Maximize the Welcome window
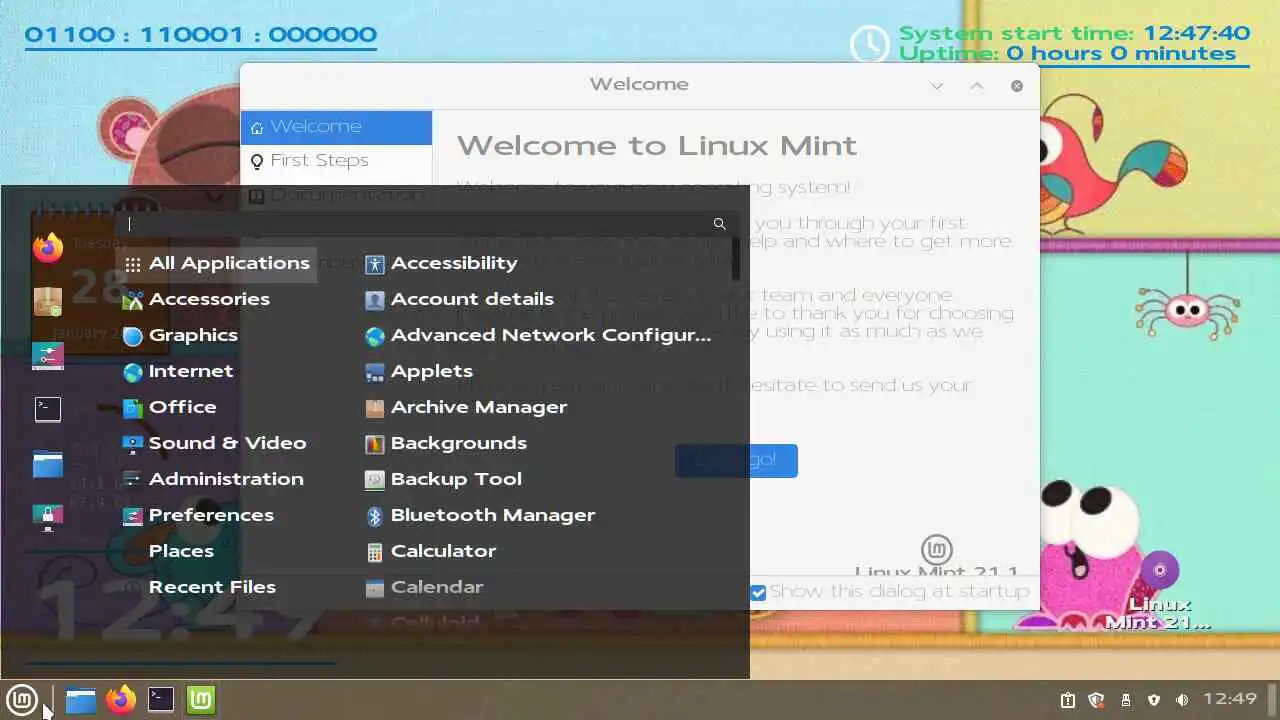This screenshot has height=720, width=1280. click(x=977, y=86)
